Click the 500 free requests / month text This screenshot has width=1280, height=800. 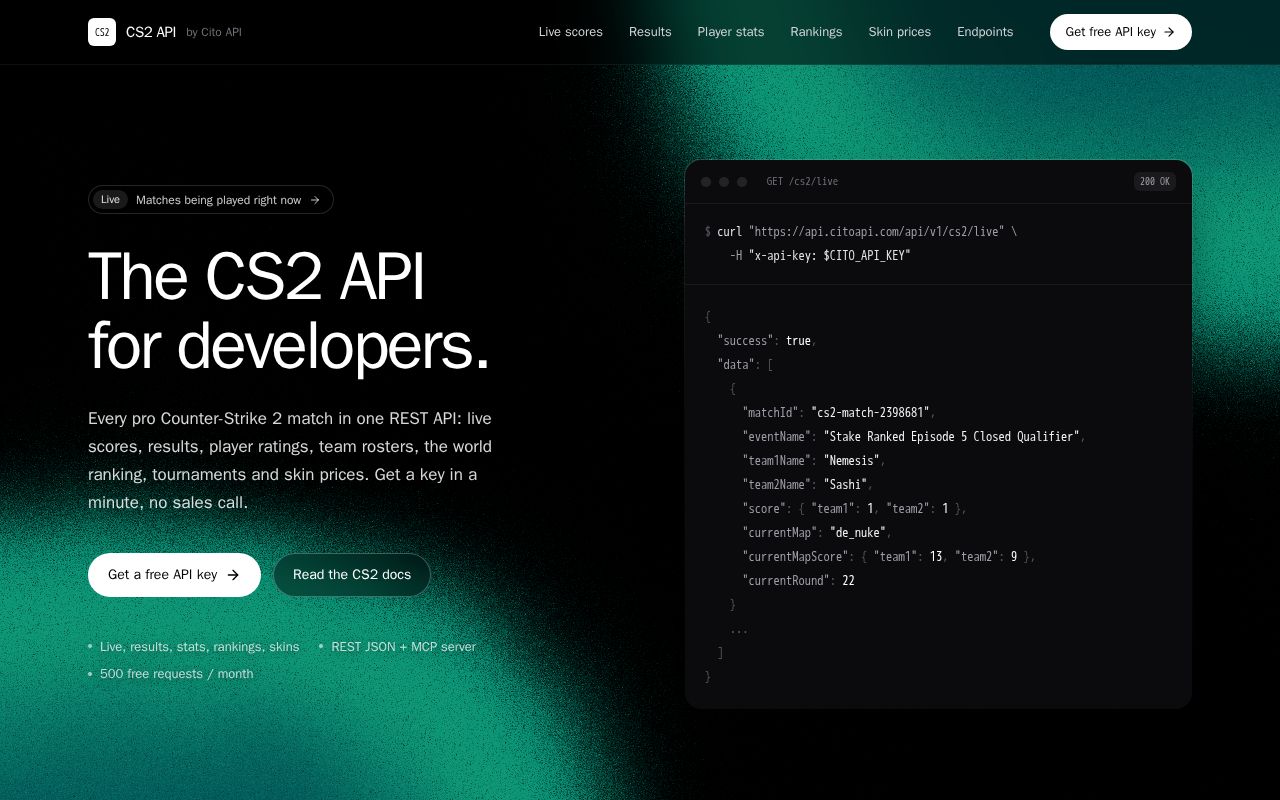tap(176, 674)
